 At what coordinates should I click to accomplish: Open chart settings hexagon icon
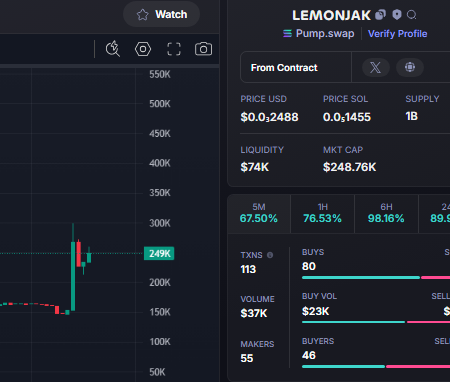pyautogui.click(x=143, y=49)
